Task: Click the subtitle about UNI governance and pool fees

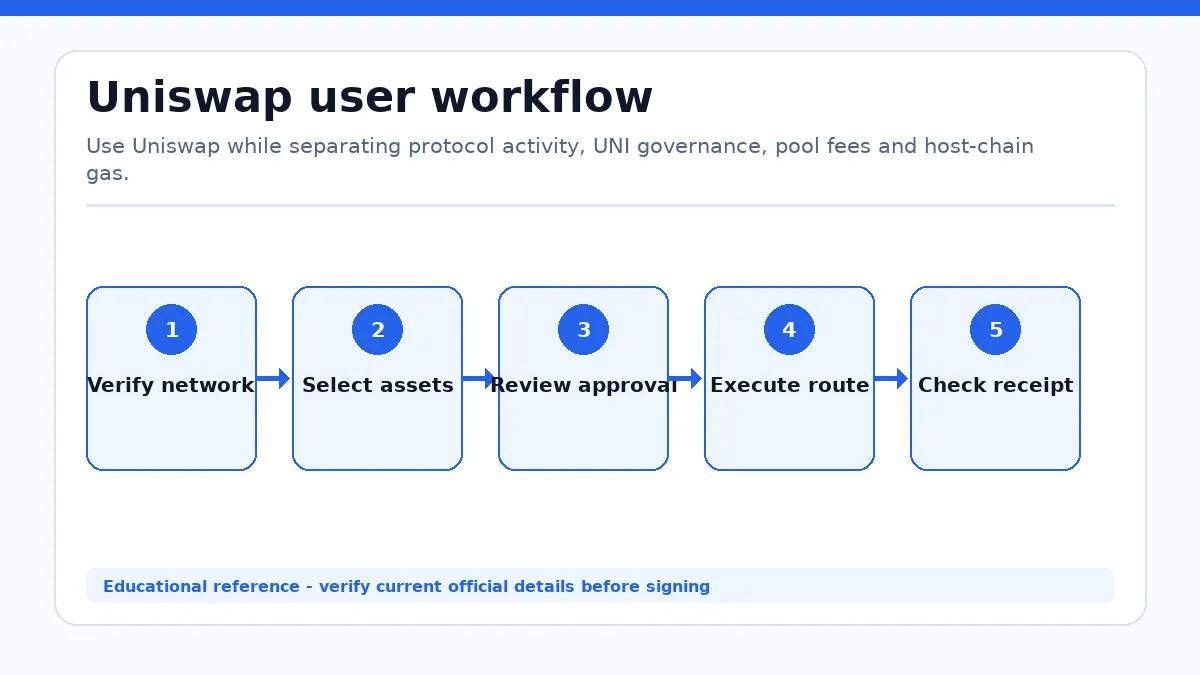Action: (x=560, y=160)
